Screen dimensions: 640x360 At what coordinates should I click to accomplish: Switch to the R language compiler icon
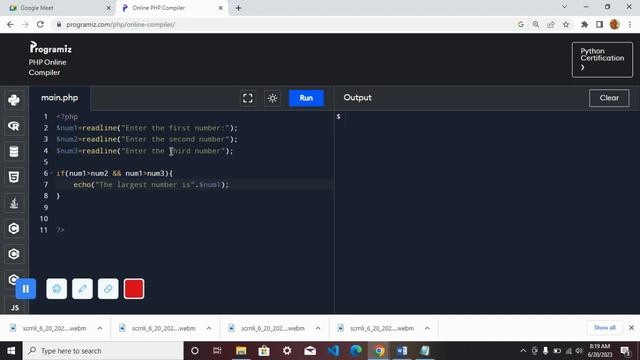(14, 126)
